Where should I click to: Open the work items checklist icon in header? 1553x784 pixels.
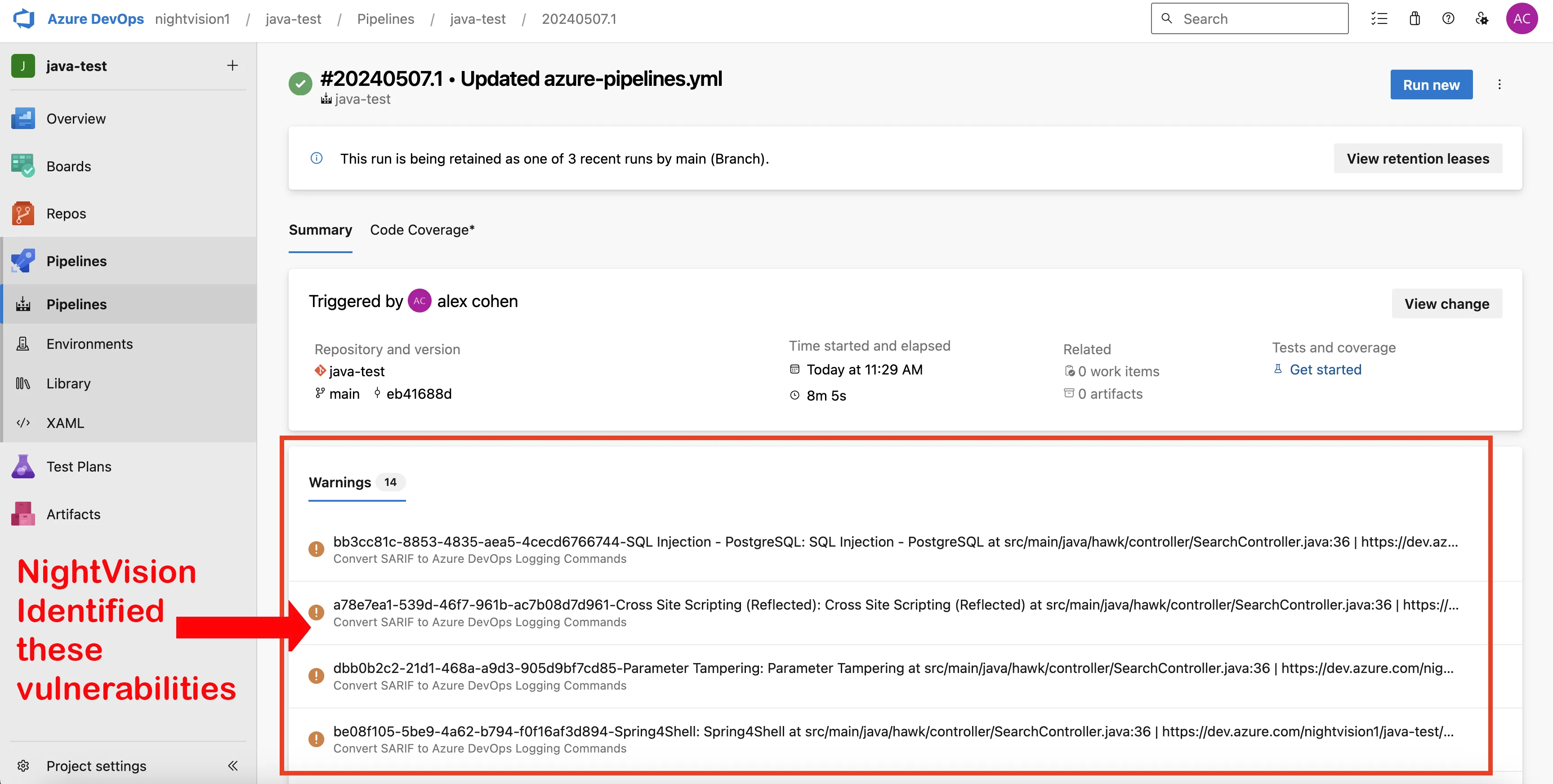point(1379,19)
